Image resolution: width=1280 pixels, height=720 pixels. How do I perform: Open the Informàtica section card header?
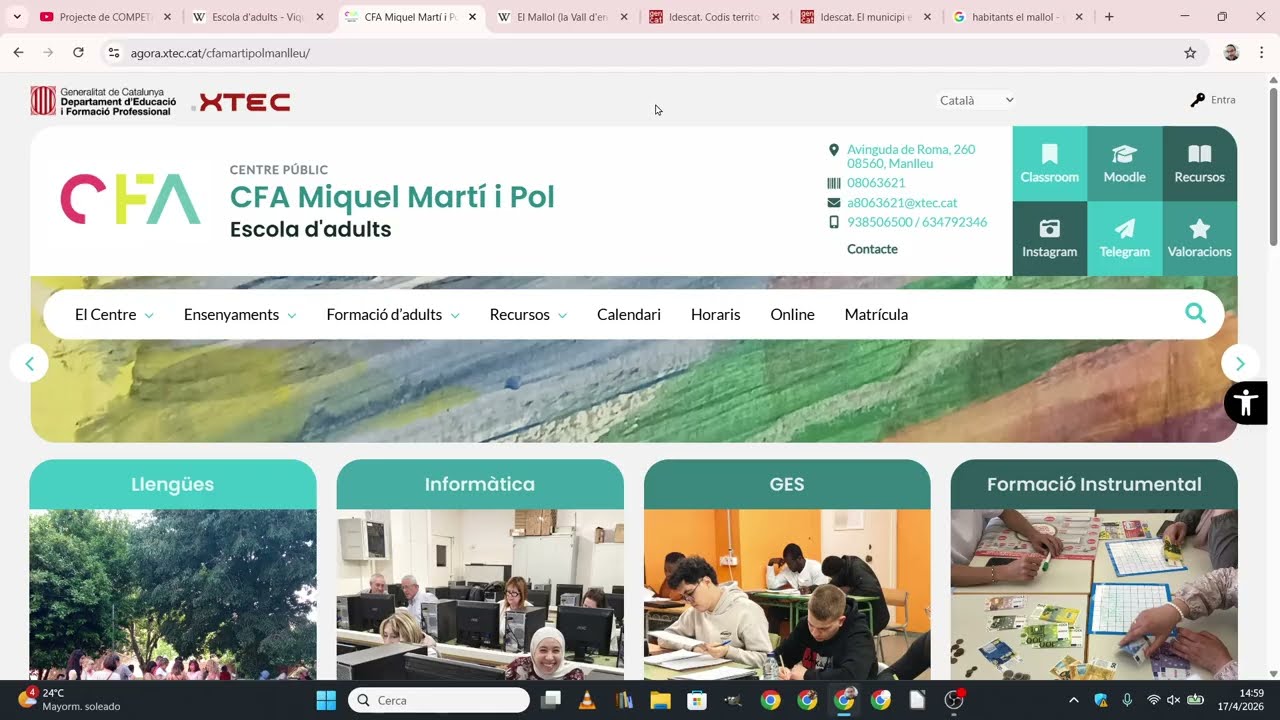(480, 484)
